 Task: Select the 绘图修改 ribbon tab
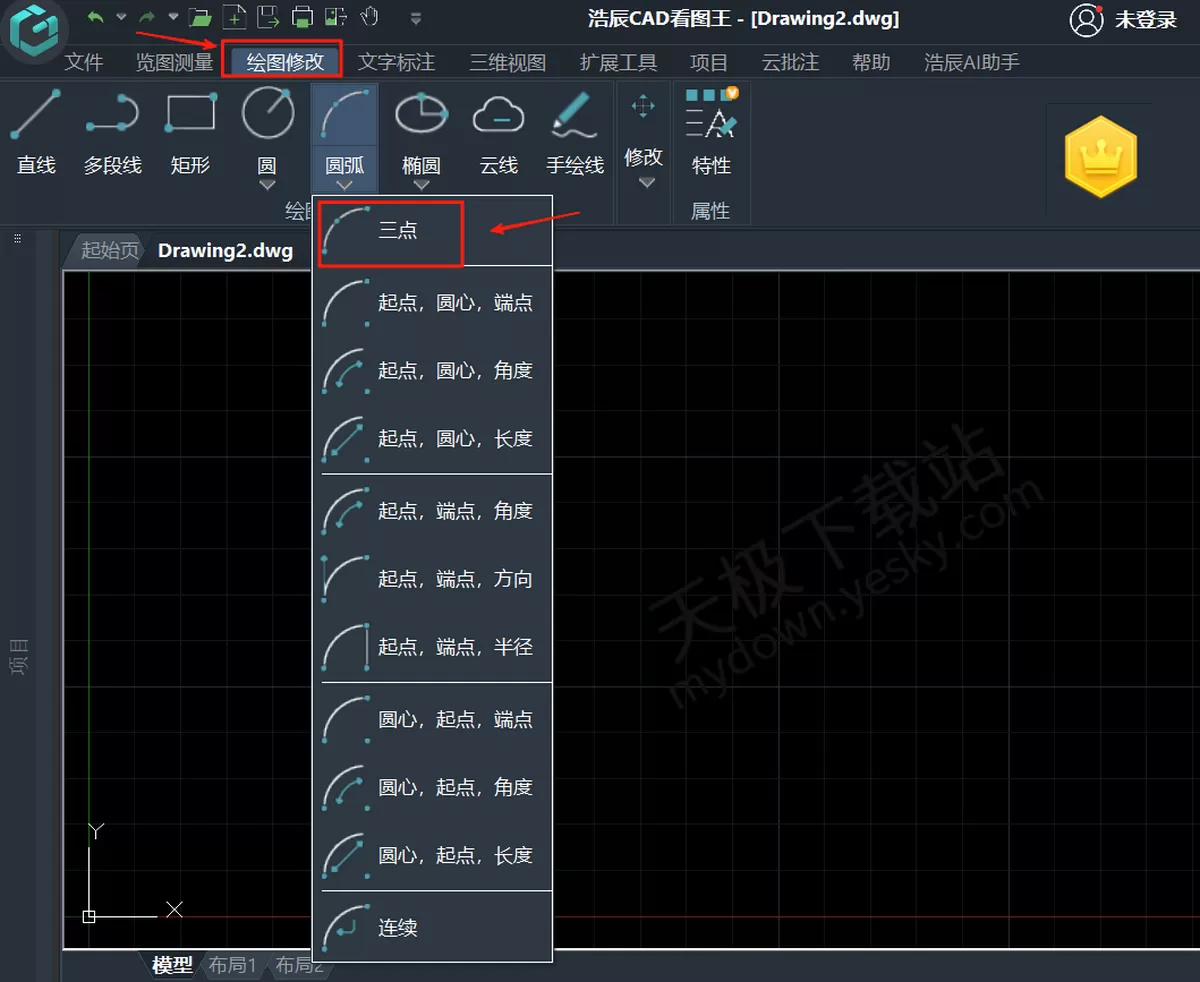285,61
